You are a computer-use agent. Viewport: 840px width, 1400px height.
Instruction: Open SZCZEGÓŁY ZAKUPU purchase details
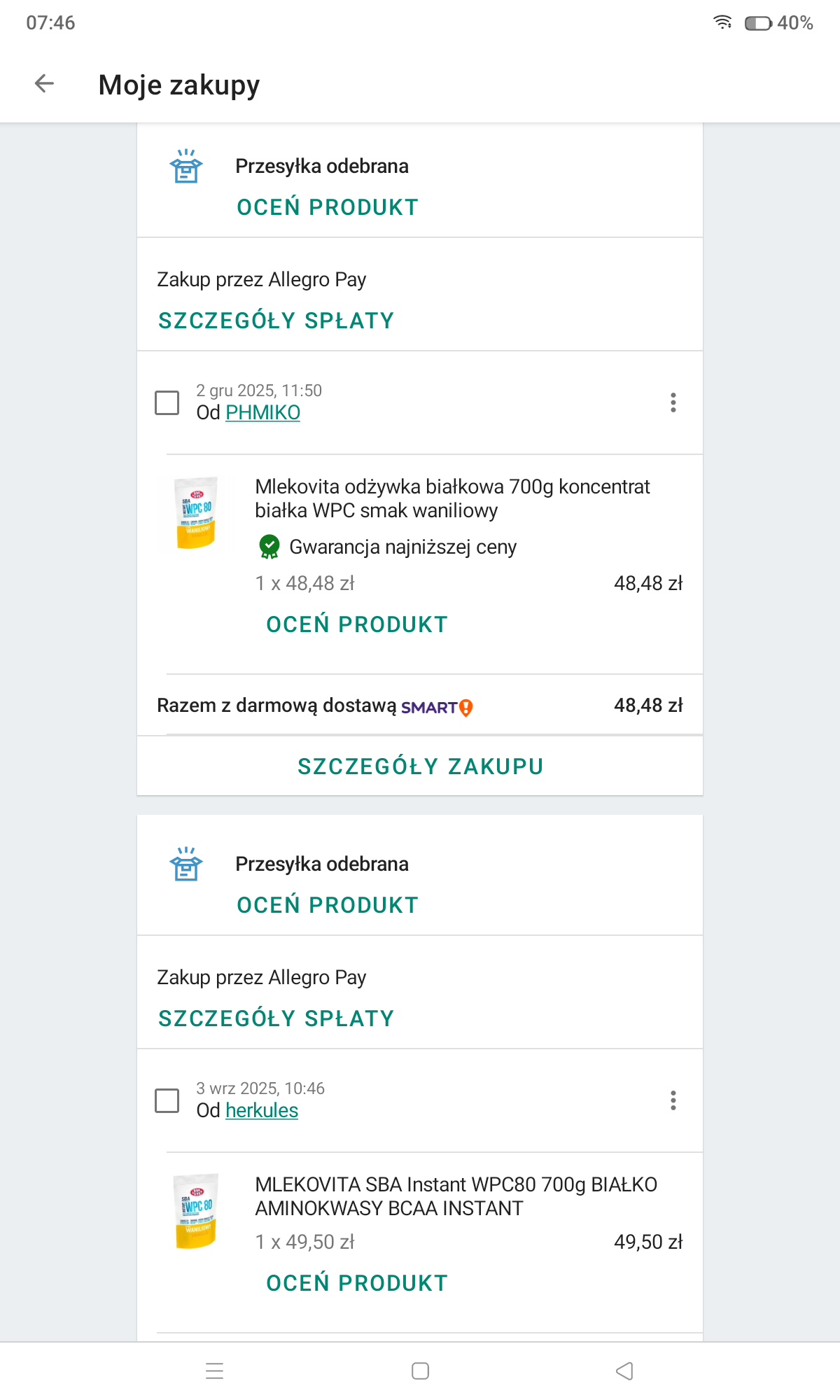420,766
